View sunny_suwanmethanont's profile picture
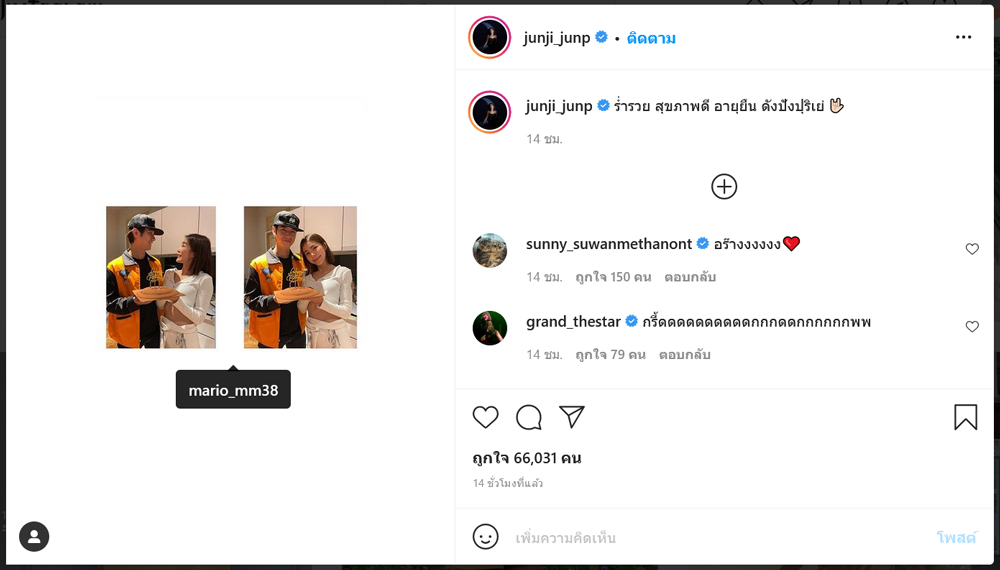 (x=490, y=250)
